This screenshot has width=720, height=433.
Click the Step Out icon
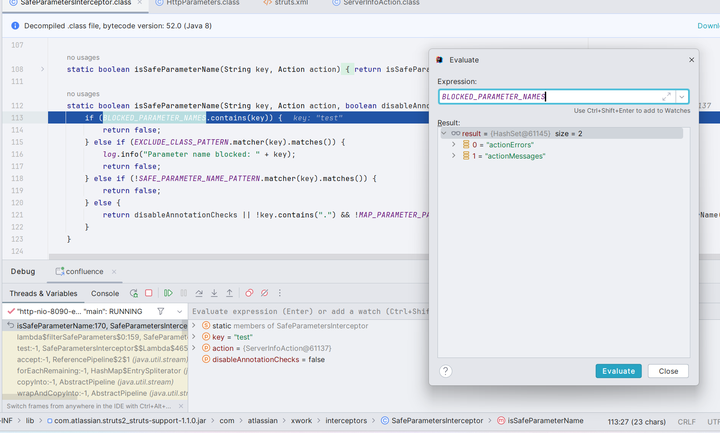[x=229, y=293]
